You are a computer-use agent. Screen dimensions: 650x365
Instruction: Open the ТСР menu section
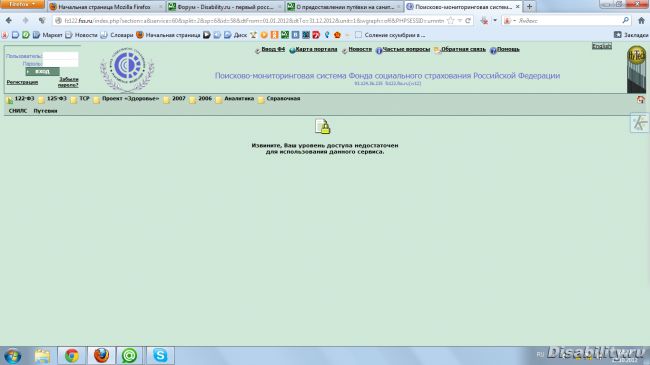coord(85,99)
